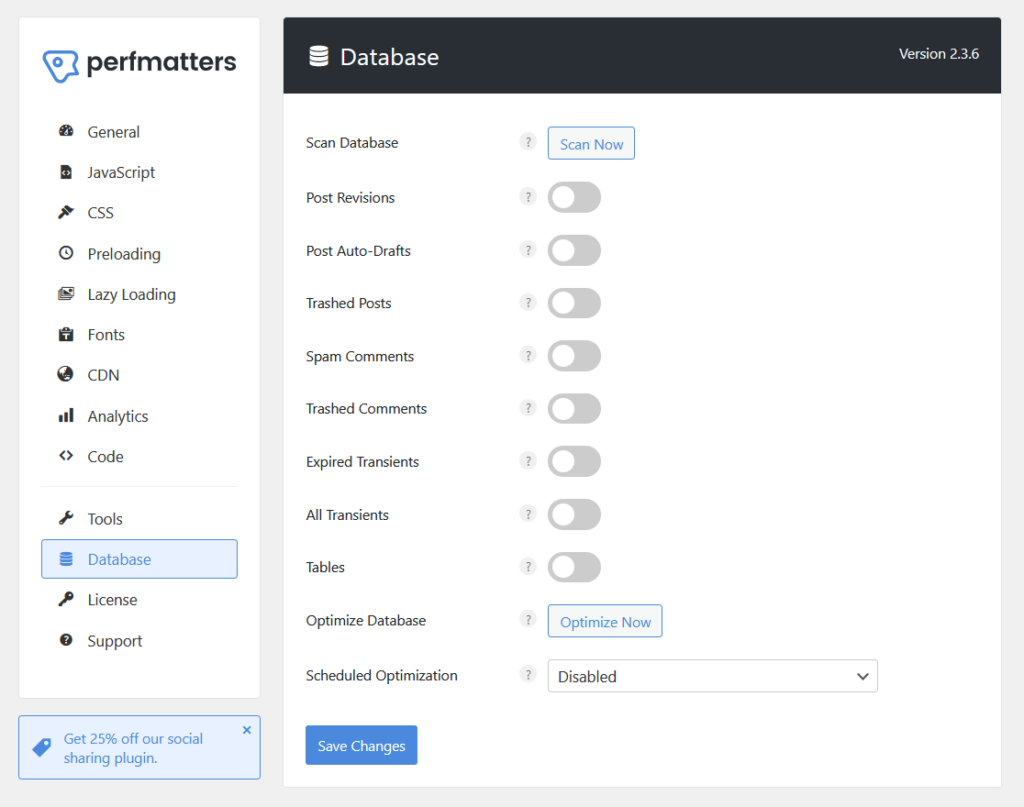Viewport: 1024px width, 807px height.
Task: Click the Analytics bar chart icon
Action: [x=66, y=415]
